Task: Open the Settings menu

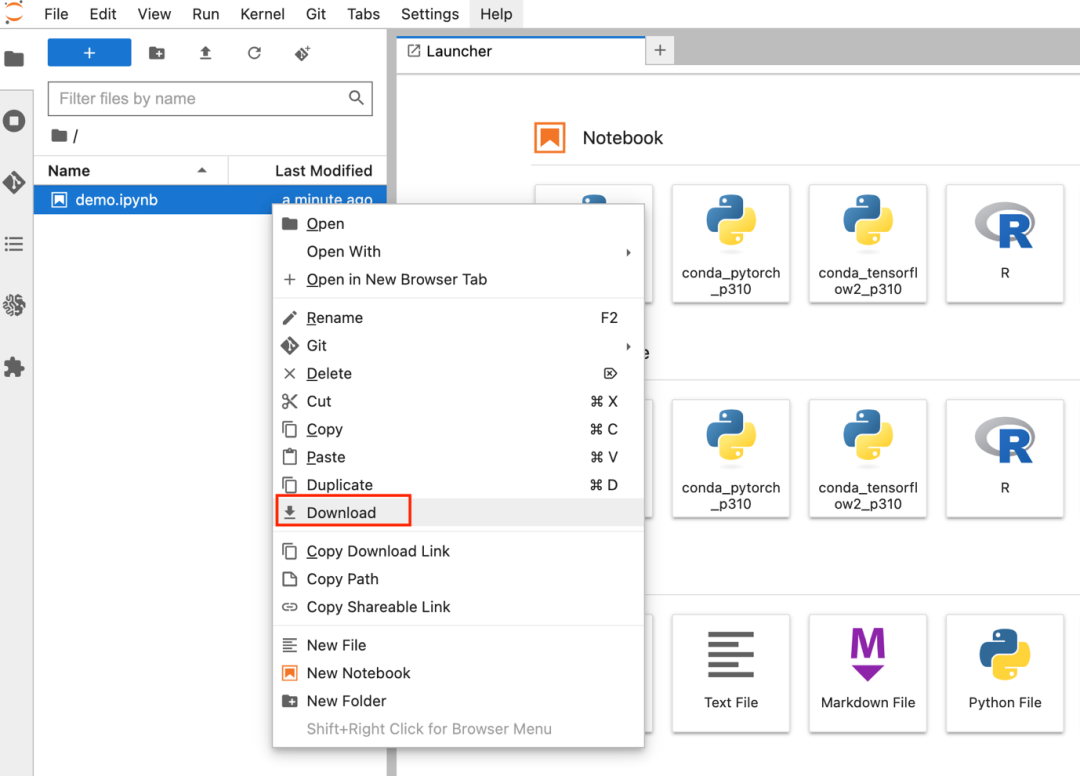Action: tap(430, 14)
